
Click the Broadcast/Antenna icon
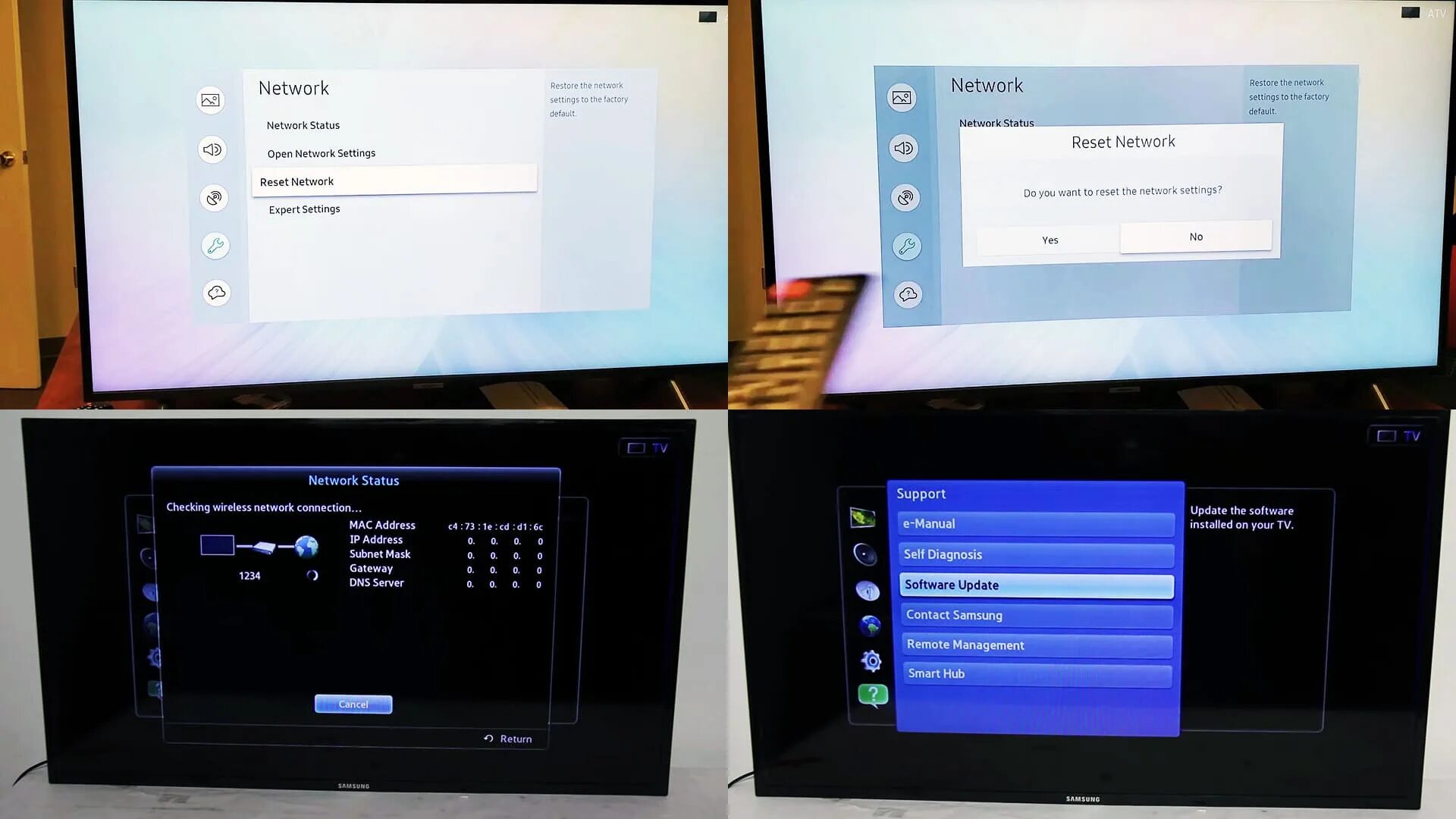tap(213, 196)
